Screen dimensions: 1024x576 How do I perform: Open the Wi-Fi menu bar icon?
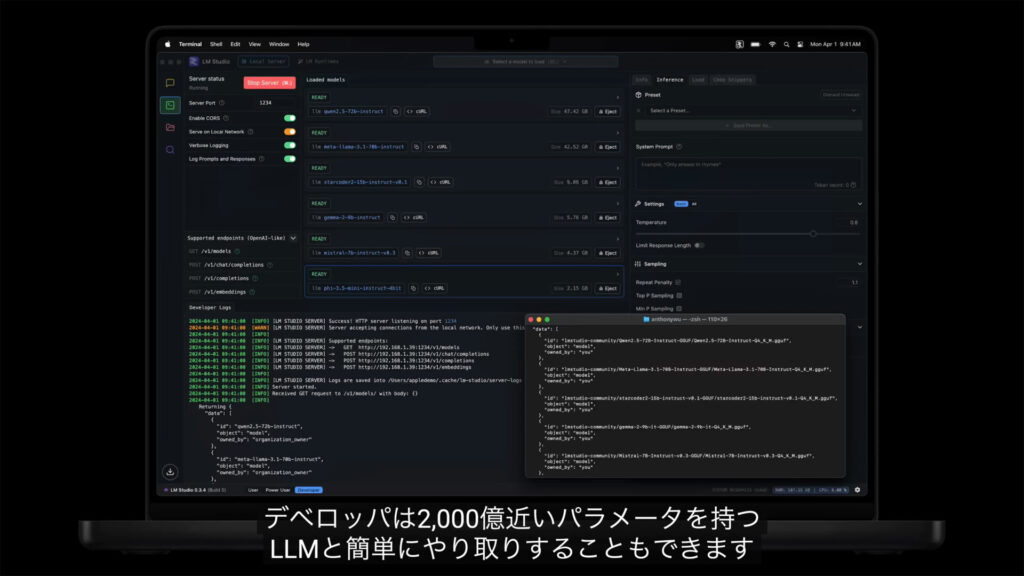[772, 44]
